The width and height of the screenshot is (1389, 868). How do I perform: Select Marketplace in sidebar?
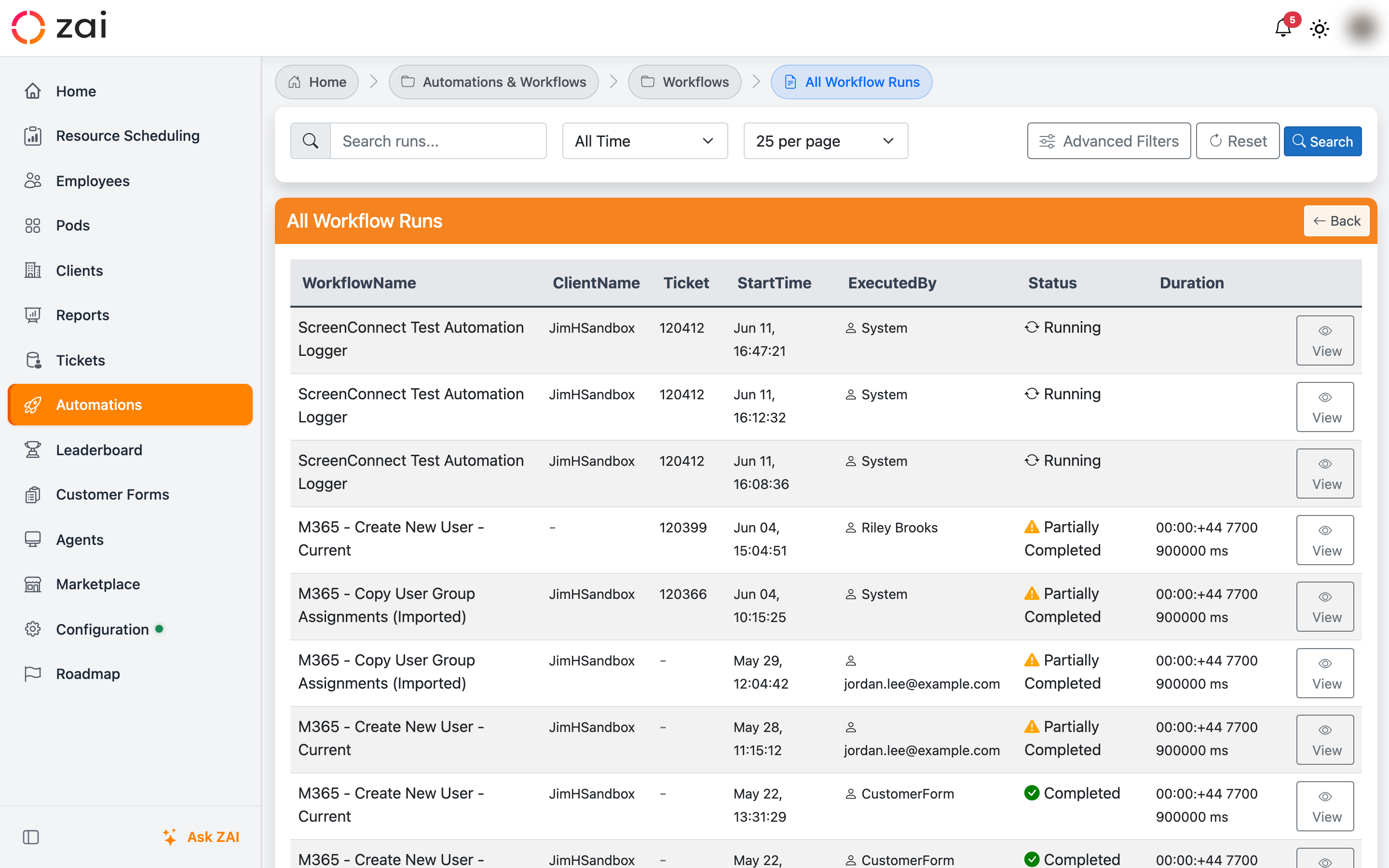[x=130, y=584]
